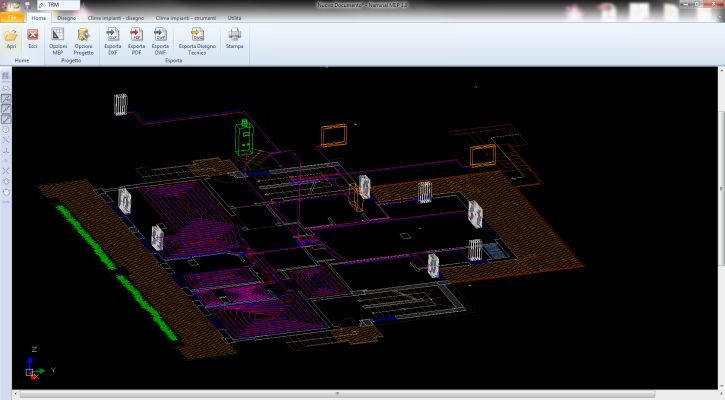The image size is (725, 400).
Task: Click the Stampa printer icon
Action: 234,37
